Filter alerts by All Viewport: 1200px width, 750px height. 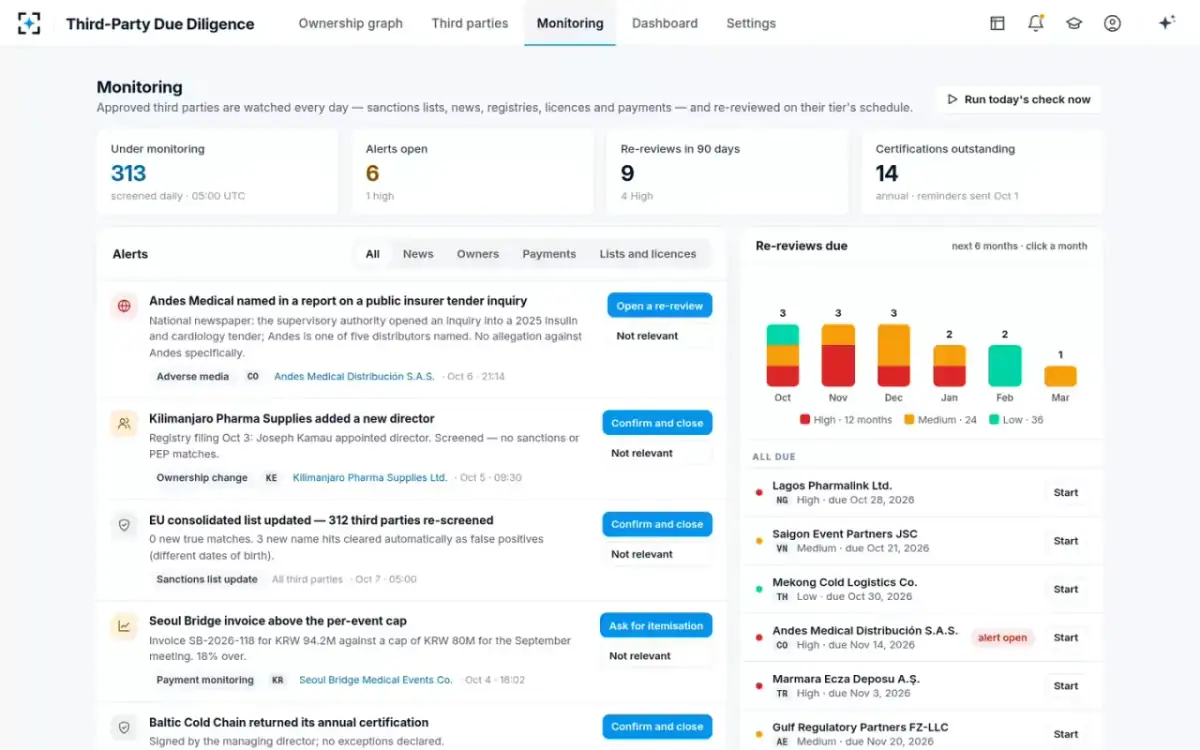pos(373,254)
